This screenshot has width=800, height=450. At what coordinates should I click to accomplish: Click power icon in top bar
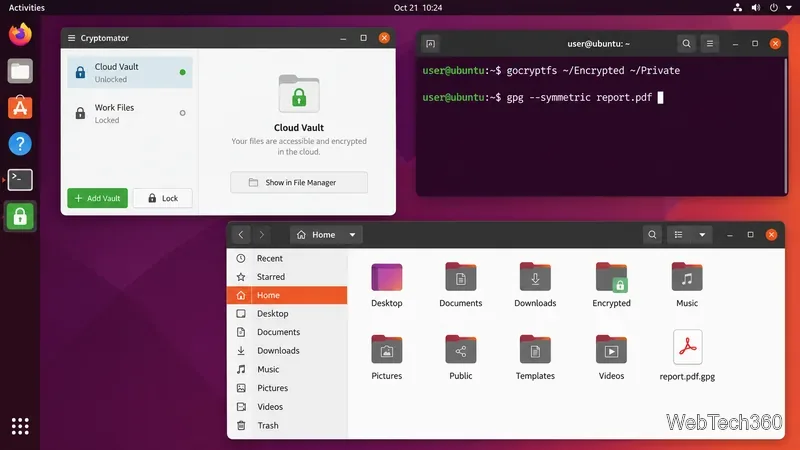pos(774,8)
